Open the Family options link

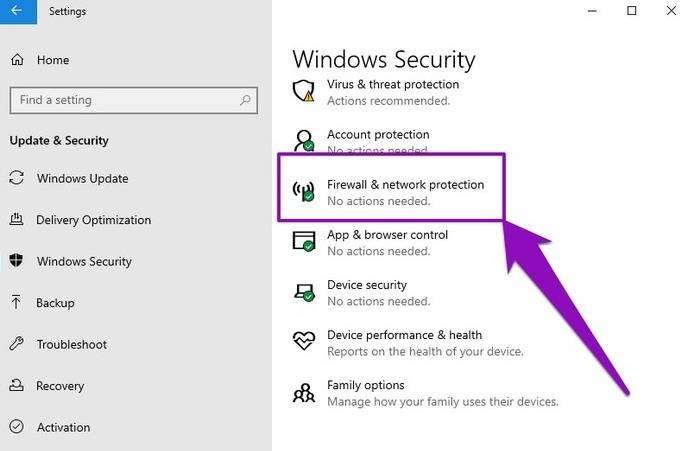click(365, 385)
